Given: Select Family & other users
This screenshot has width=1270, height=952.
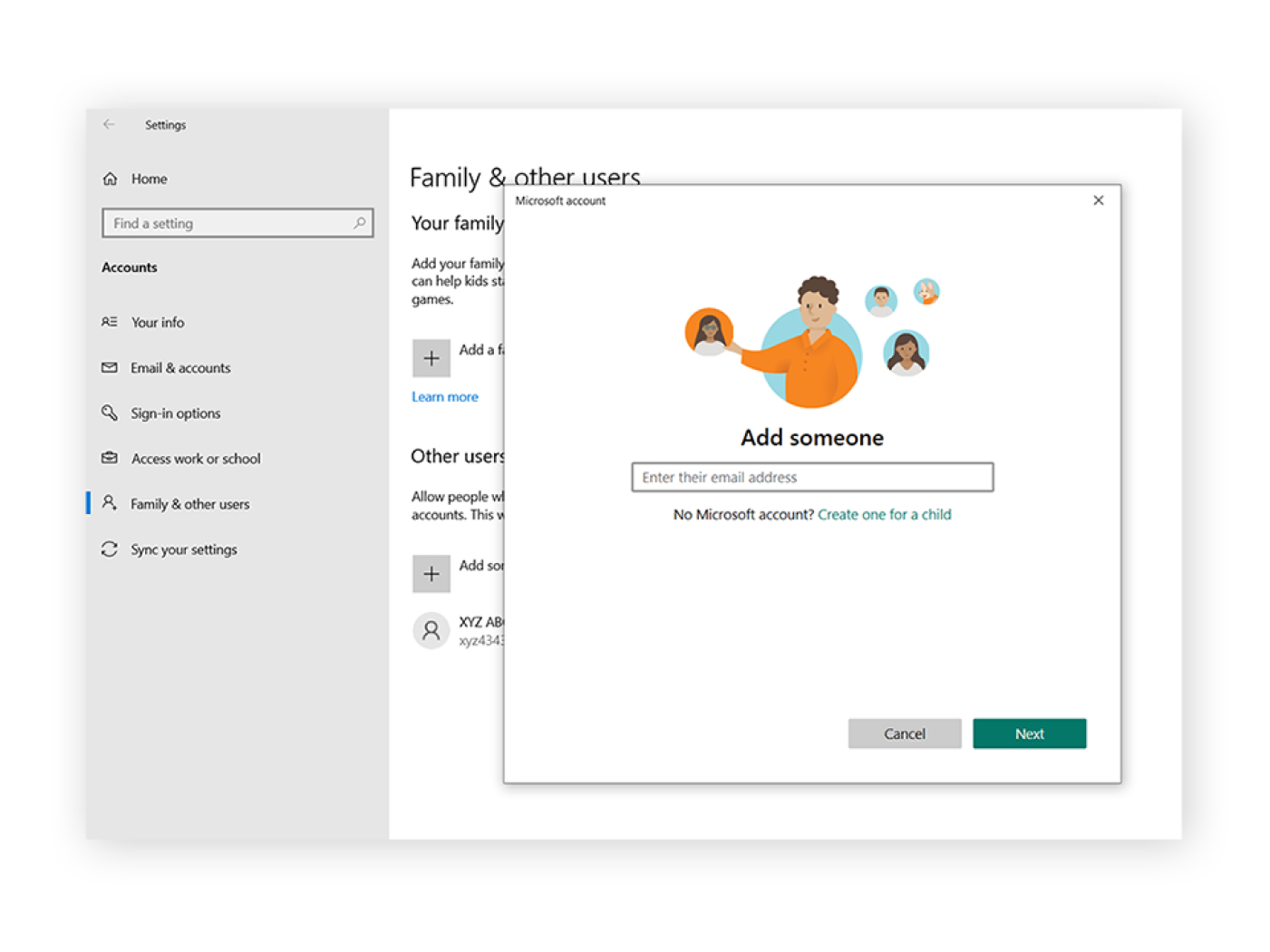Looking at the screenshot, I should [x=189, y=504].
